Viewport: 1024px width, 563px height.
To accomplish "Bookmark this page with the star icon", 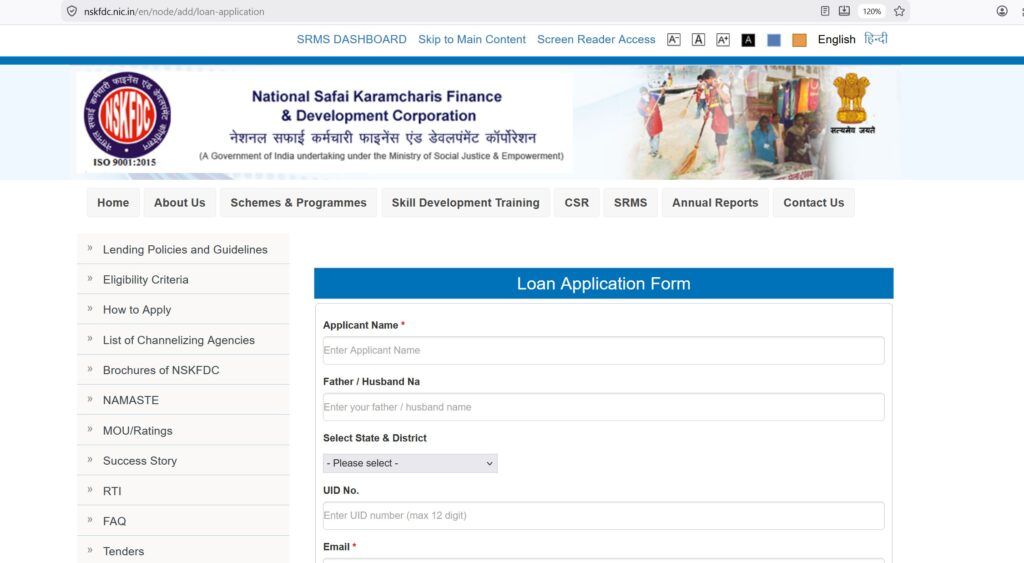I will pos(899,11).
